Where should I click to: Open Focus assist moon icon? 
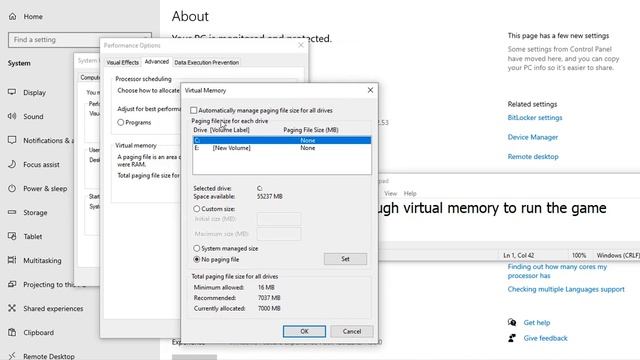pos(12,164)
